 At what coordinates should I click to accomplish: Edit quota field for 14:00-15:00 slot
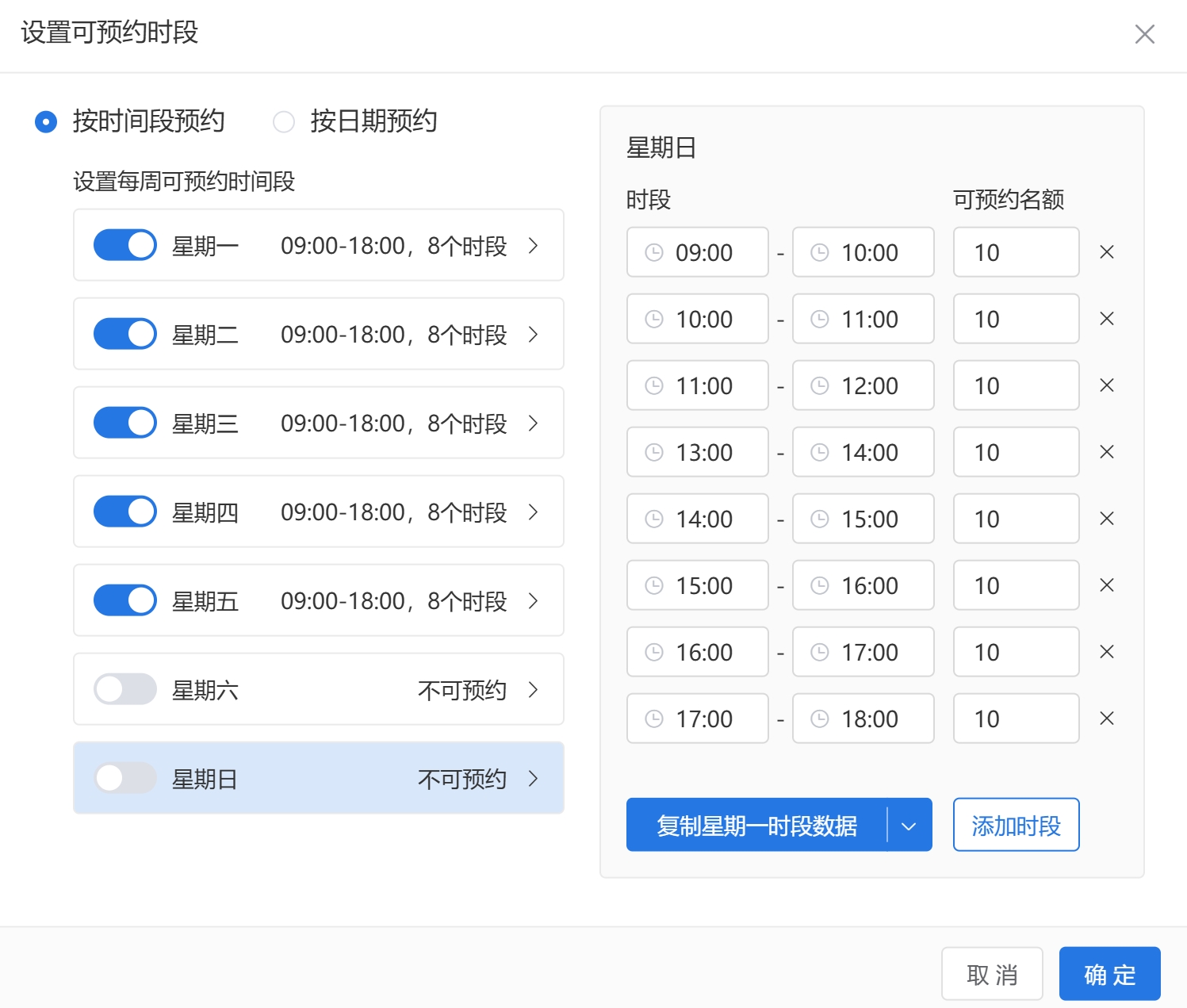click(1015, 519)
